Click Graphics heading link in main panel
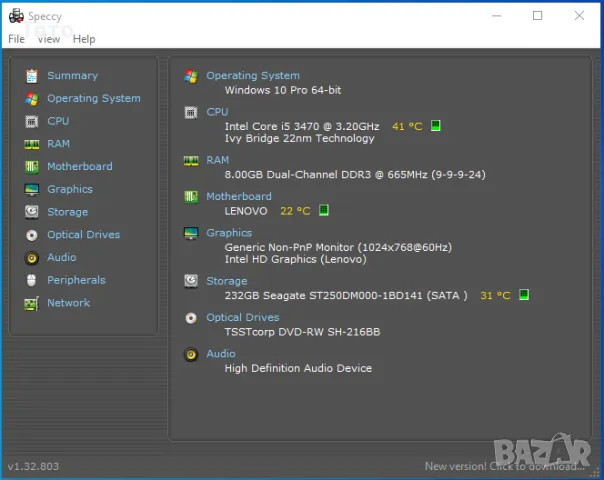The width and height of the screenshot is (604, 480). point(229,233)
